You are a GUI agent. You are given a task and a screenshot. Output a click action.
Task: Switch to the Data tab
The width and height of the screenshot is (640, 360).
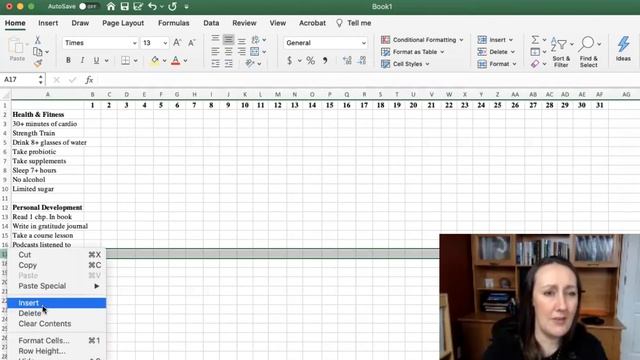coord(211,23)
